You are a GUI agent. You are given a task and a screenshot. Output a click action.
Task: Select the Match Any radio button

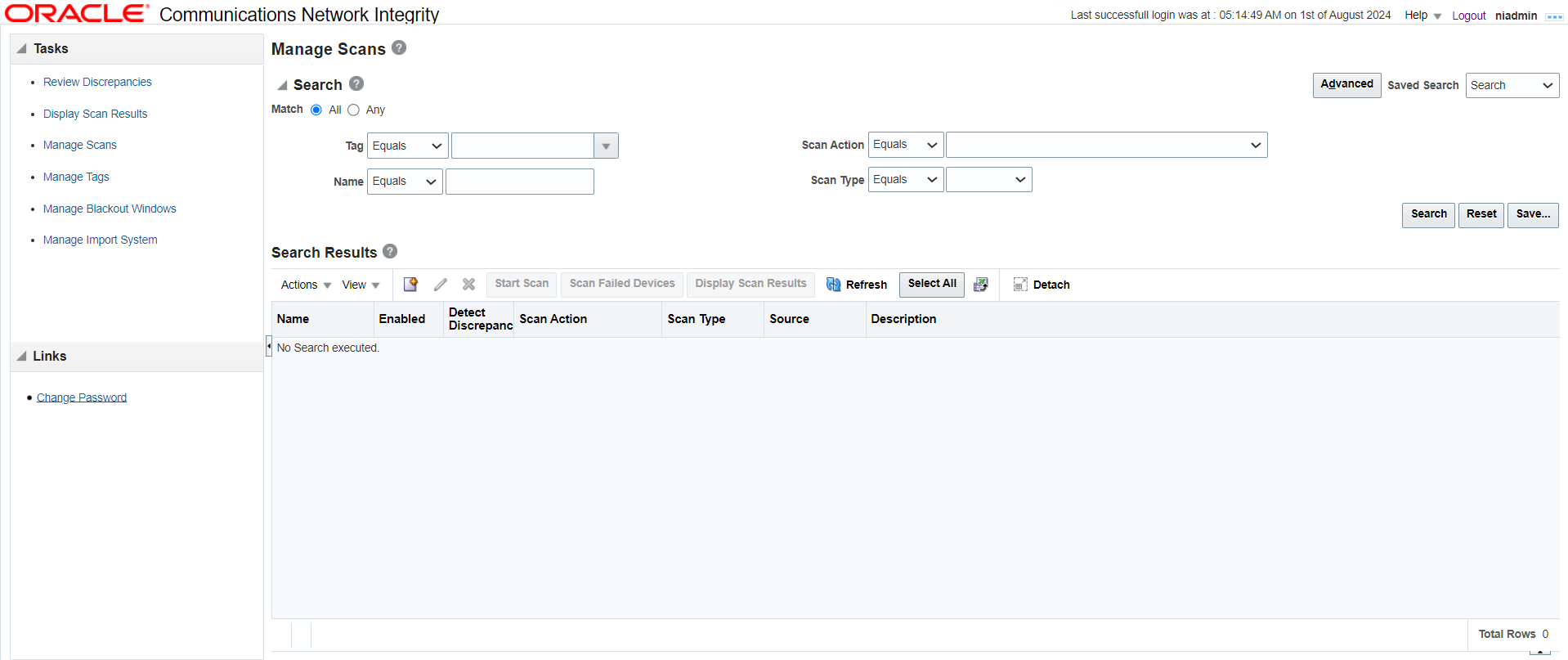coord(353,110)
